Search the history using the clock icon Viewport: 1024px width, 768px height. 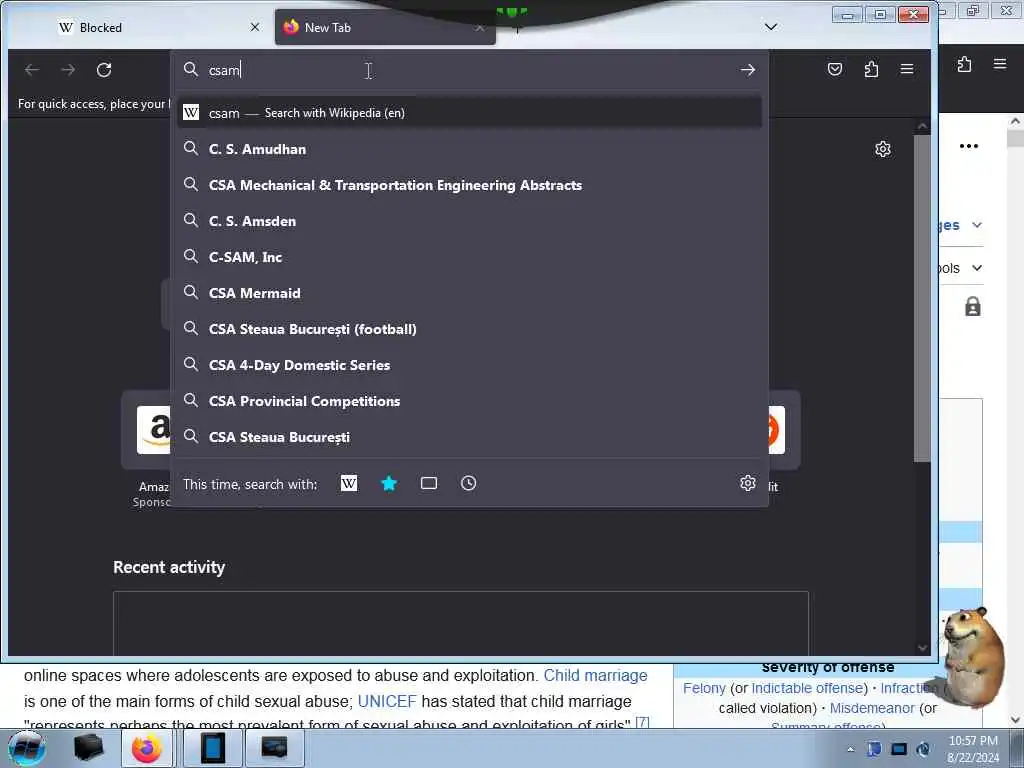[x=468, y=483]
